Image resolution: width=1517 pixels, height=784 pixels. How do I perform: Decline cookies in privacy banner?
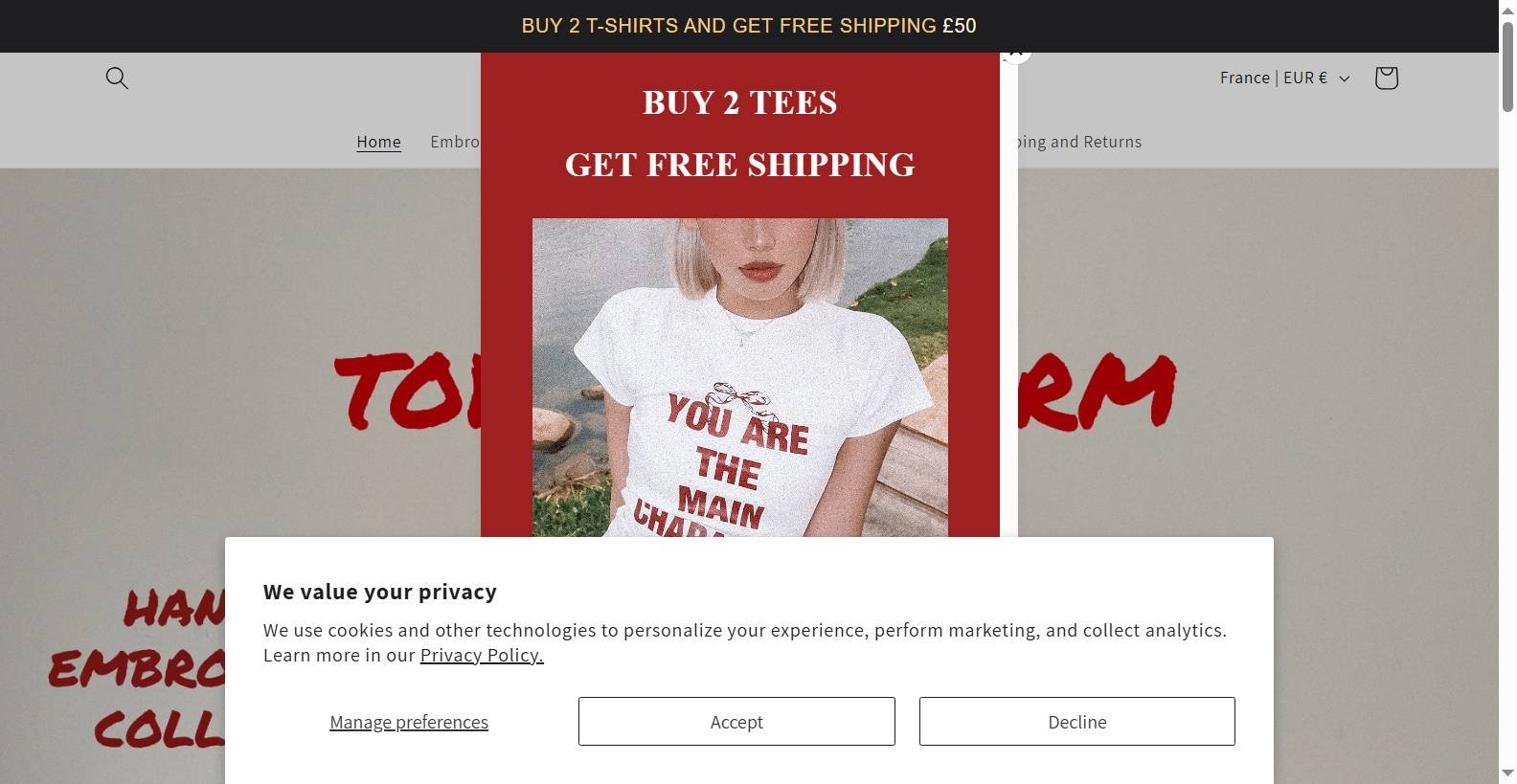pos(1076,721)
